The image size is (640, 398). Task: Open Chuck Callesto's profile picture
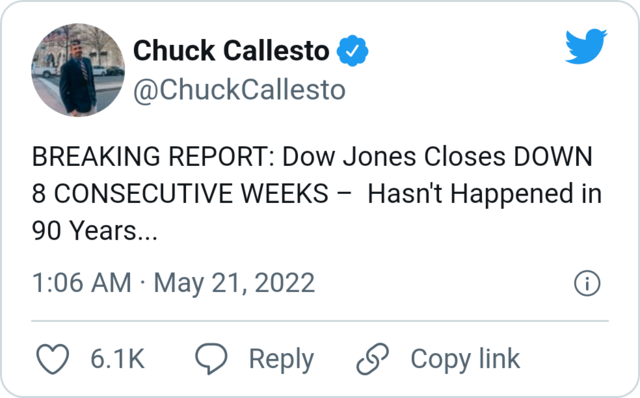tap(78, 70)
